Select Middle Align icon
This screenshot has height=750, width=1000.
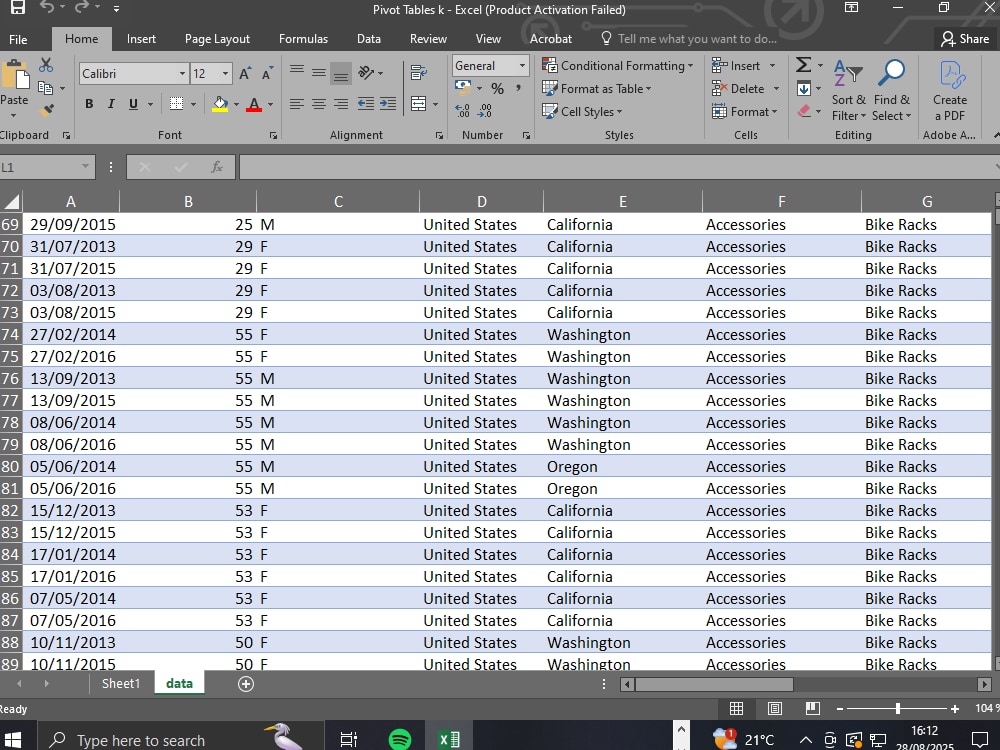(319, 72)
